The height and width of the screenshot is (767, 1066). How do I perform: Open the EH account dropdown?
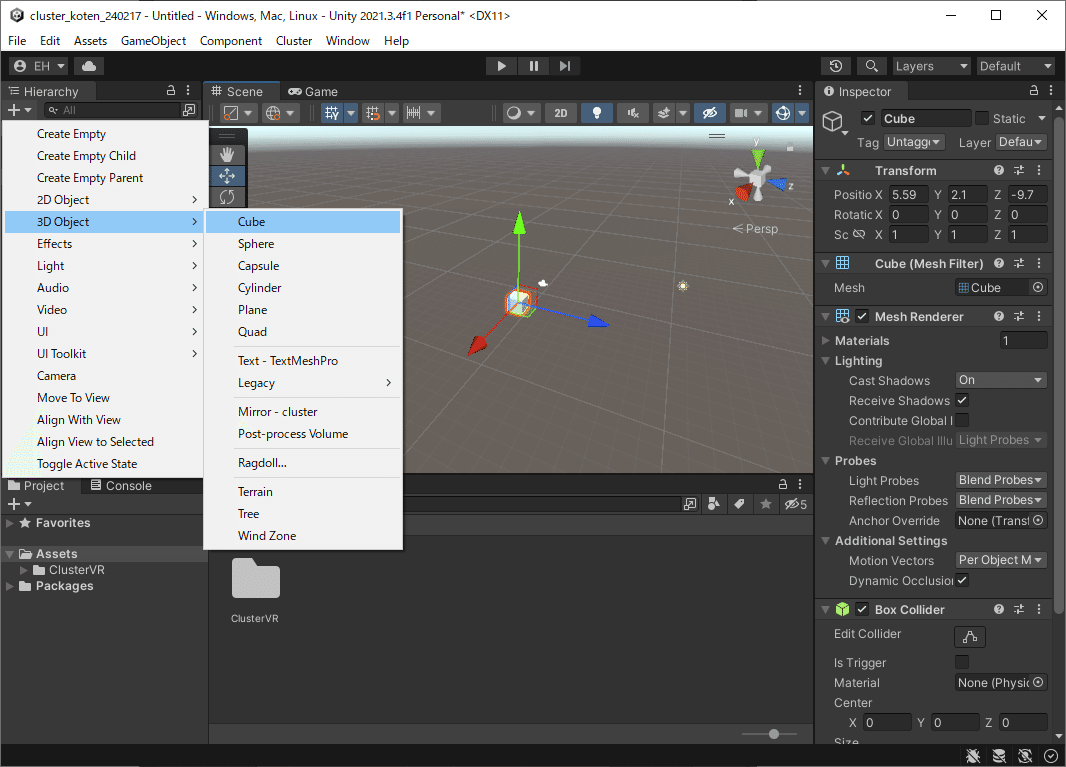pos(39,66)
